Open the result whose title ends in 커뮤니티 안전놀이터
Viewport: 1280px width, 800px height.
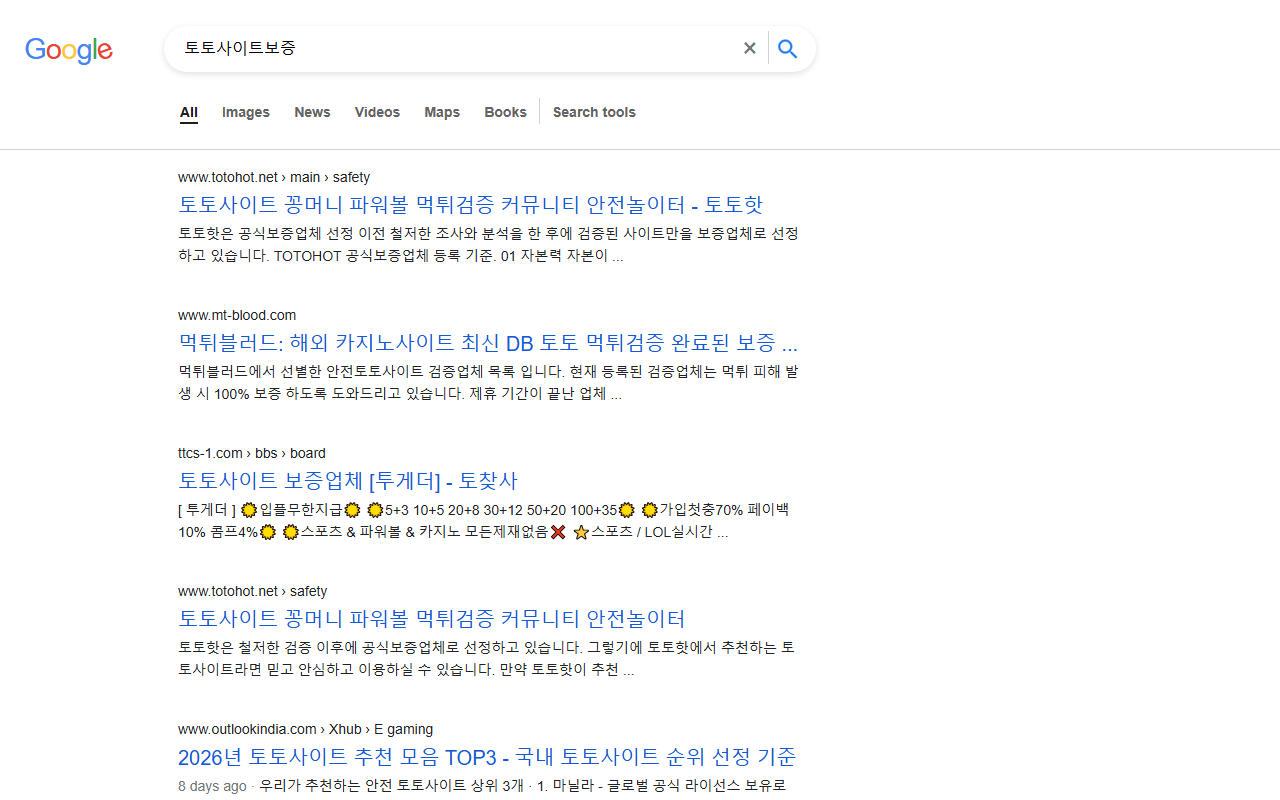432,619
